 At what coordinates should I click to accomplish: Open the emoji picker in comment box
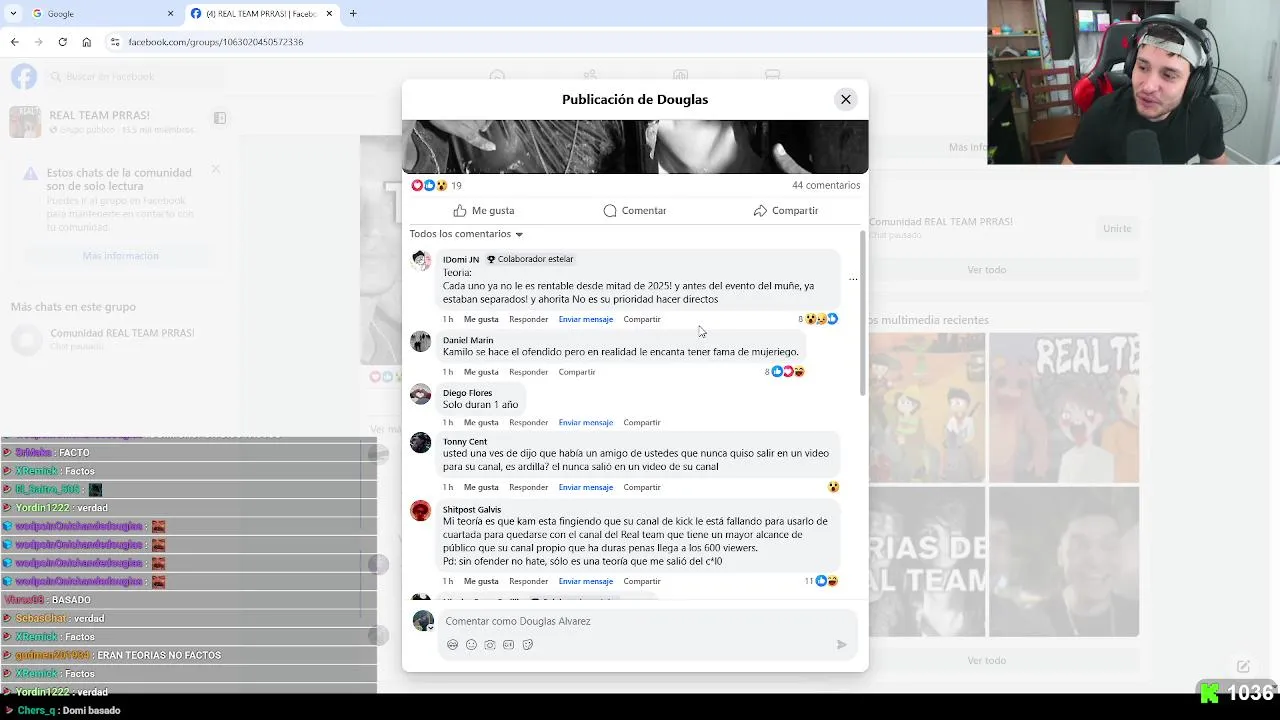pos(471,645)
